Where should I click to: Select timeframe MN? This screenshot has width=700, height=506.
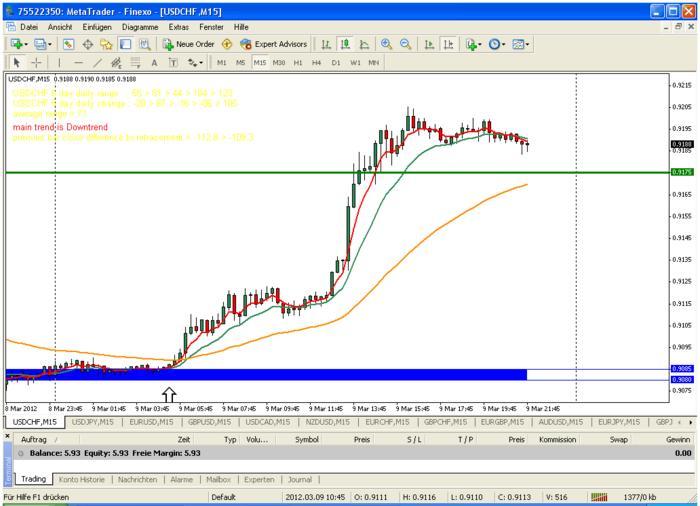[374, 63]
